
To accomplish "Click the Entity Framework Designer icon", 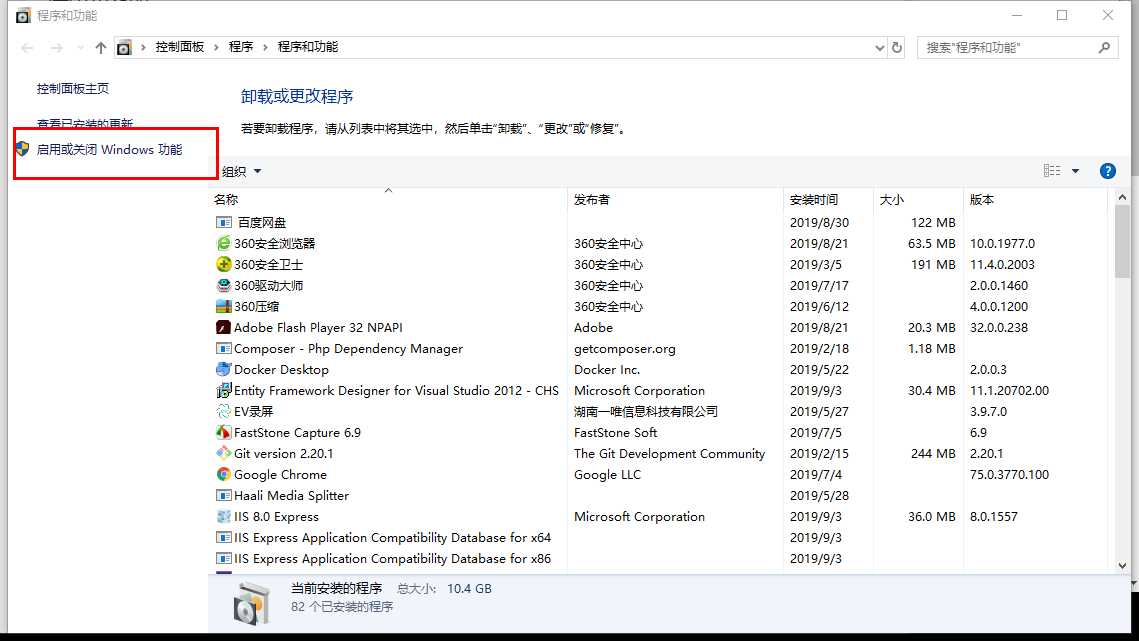I will tap(224, 391).
